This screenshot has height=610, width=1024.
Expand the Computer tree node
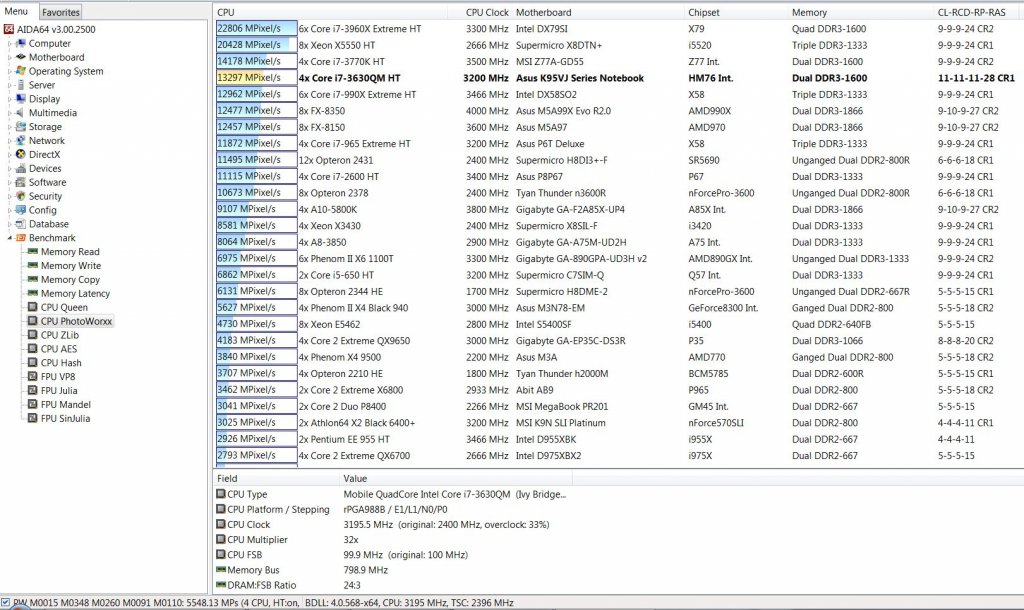9,44
